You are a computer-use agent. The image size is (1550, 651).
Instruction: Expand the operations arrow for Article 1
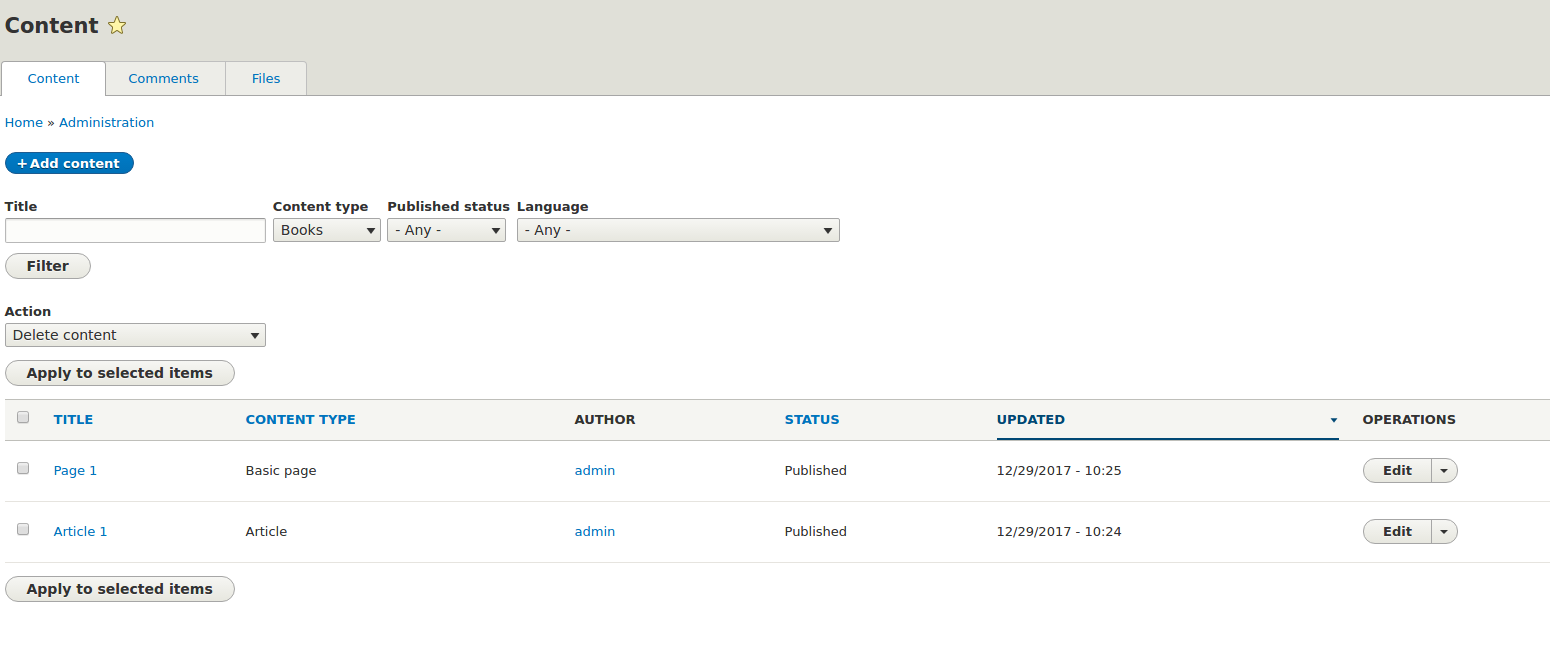tap(1444, 532)
